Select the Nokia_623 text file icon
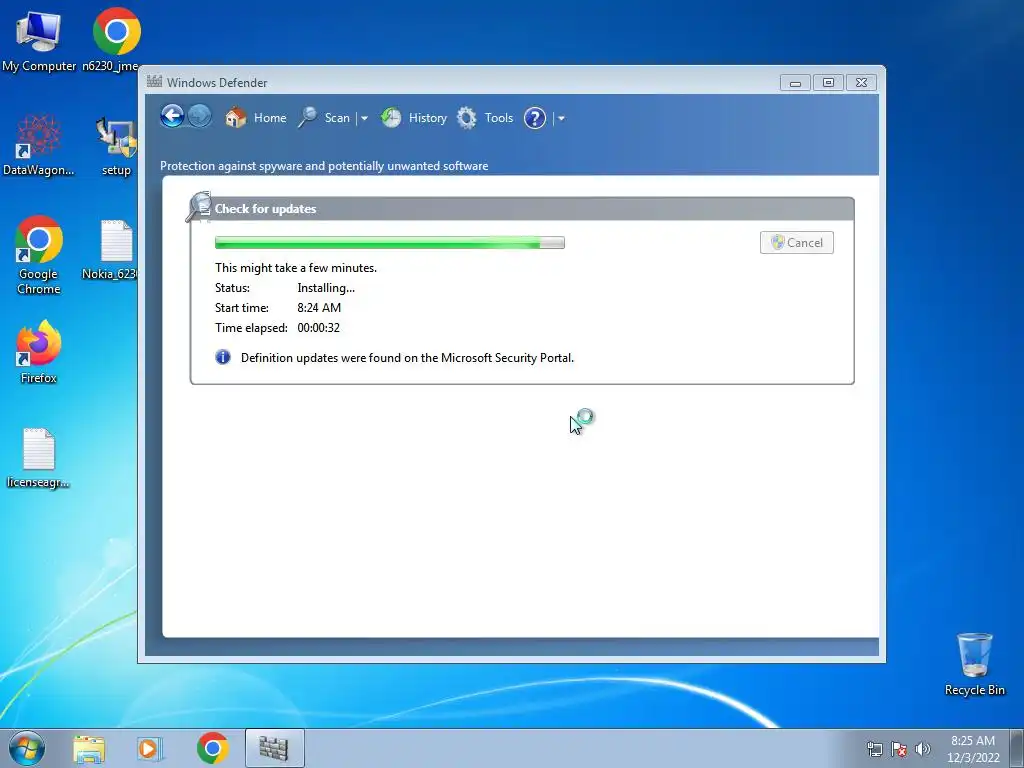1024x768 pixels. pyautogui.click(x=112, y=250)
